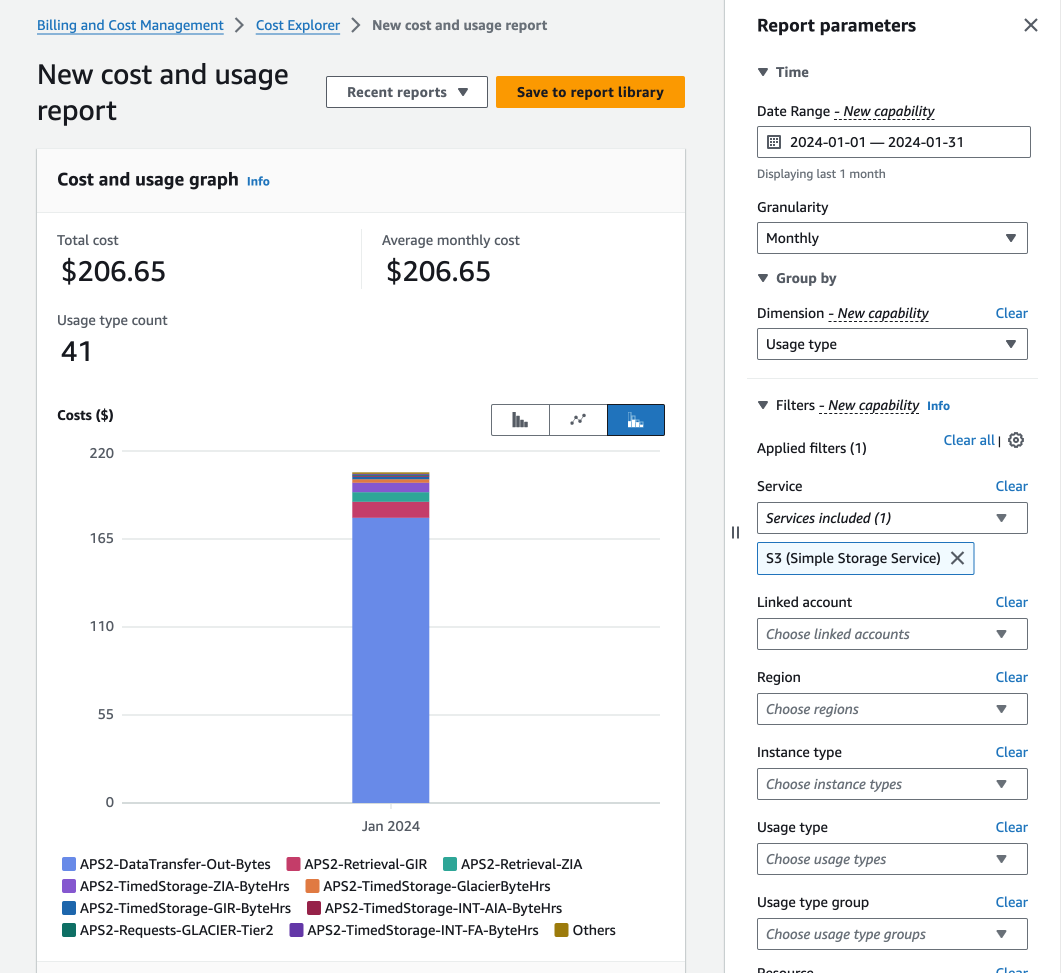Clear the Usage type filter

click(x=1011, y=828)
